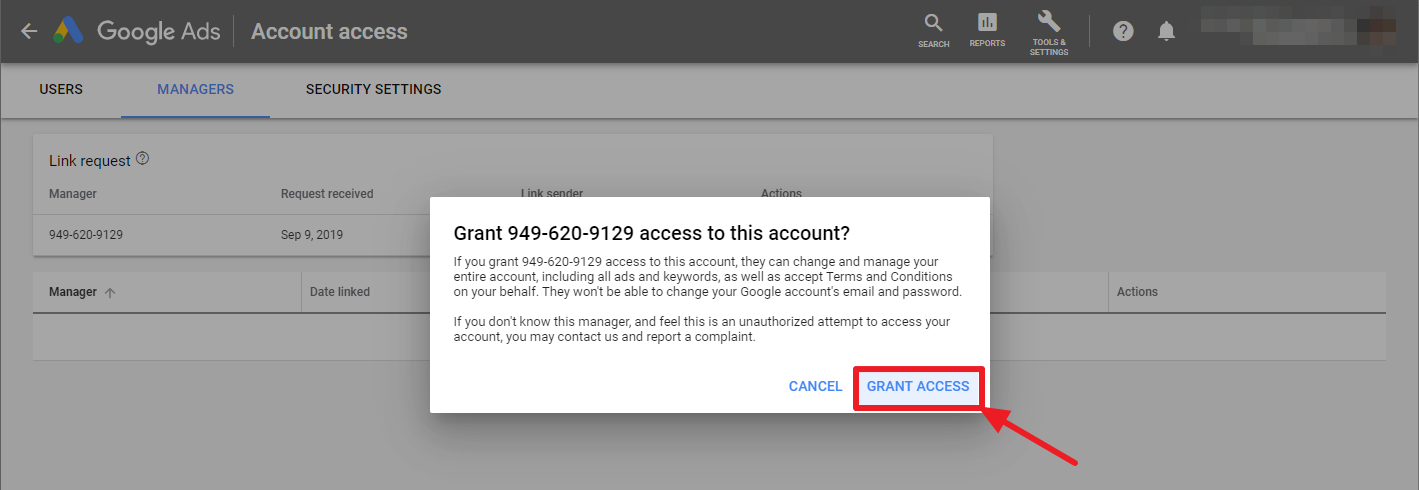Go to the Security Settings tab
The image size is (1419, 490).
(373, 89)
